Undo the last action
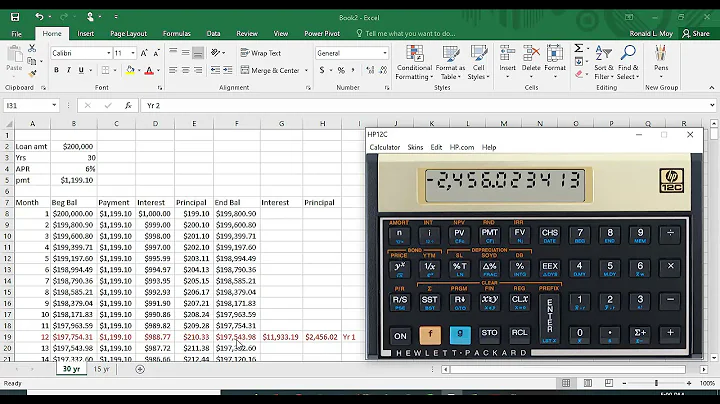Screen dimensions: 720x404 [x=39, y=17]
